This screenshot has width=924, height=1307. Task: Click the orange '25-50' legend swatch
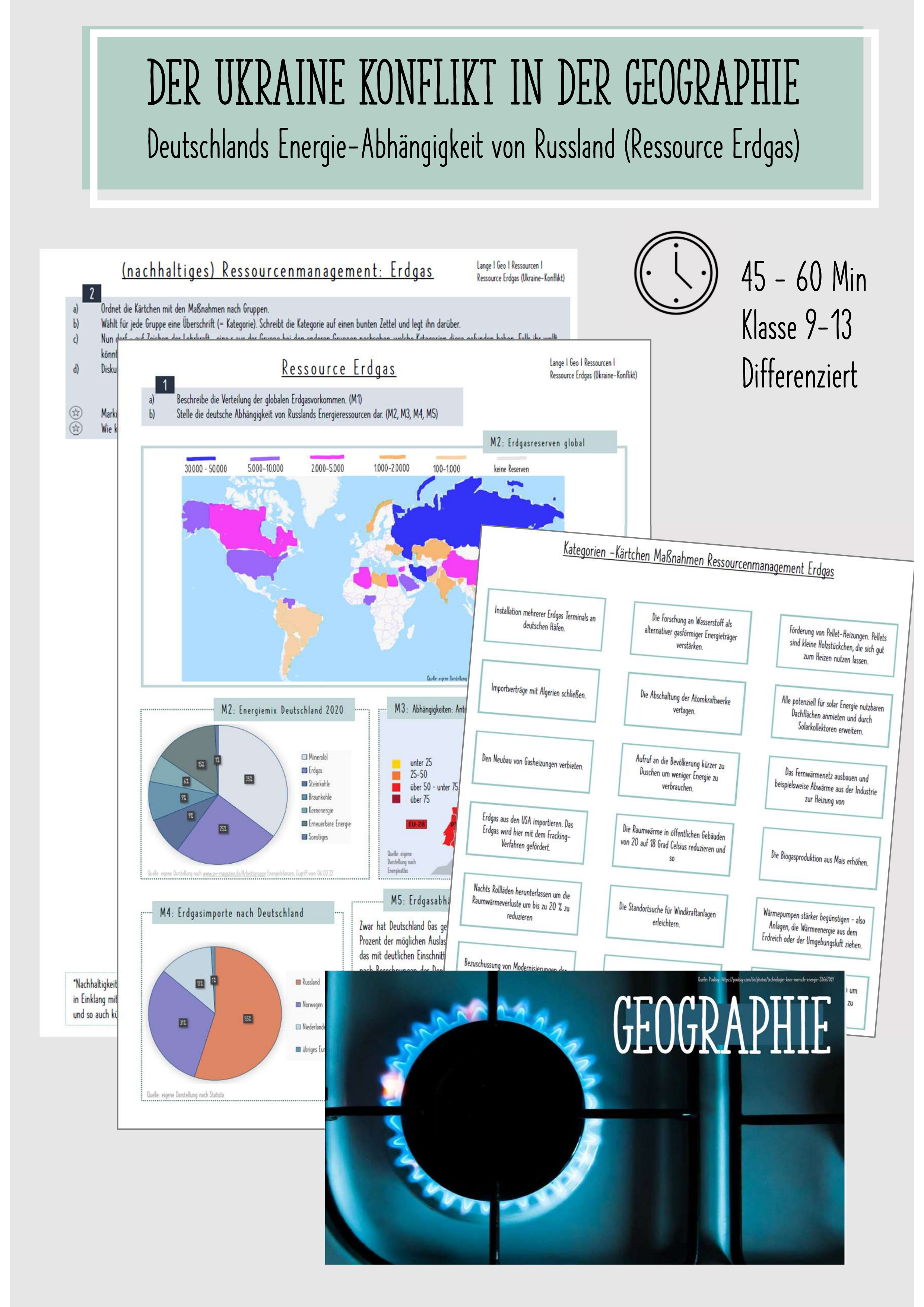tap(397, 775)
